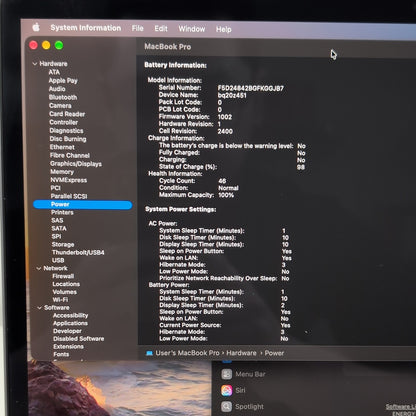The image size is (416, 416).
Task: Open the Apple menu icon
Action: tap(36, 27)
